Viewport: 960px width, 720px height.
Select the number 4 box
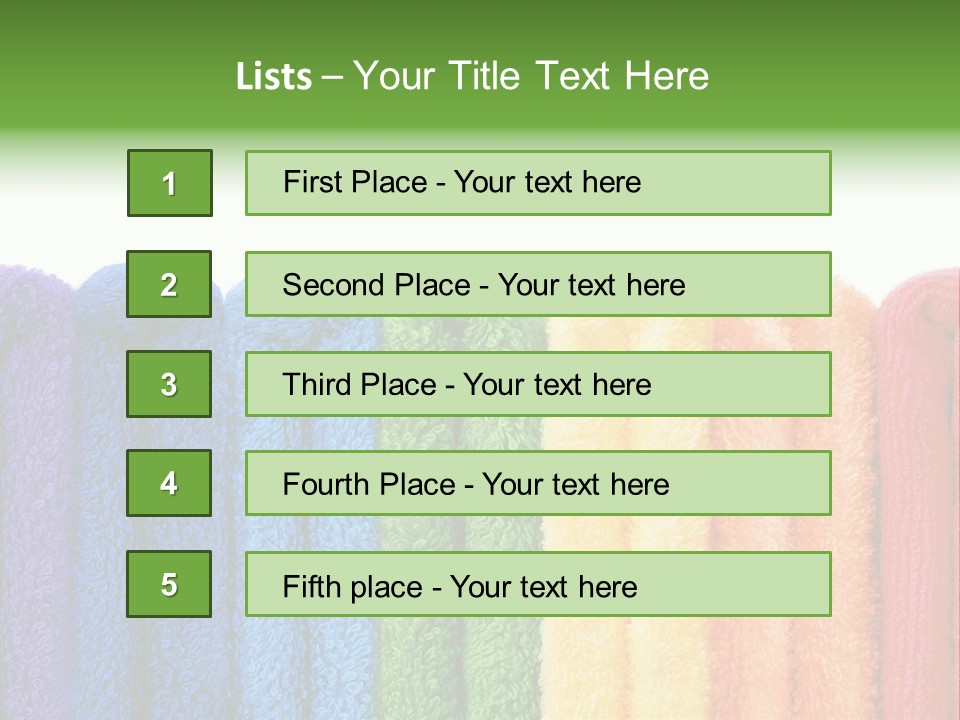(169, 483)
